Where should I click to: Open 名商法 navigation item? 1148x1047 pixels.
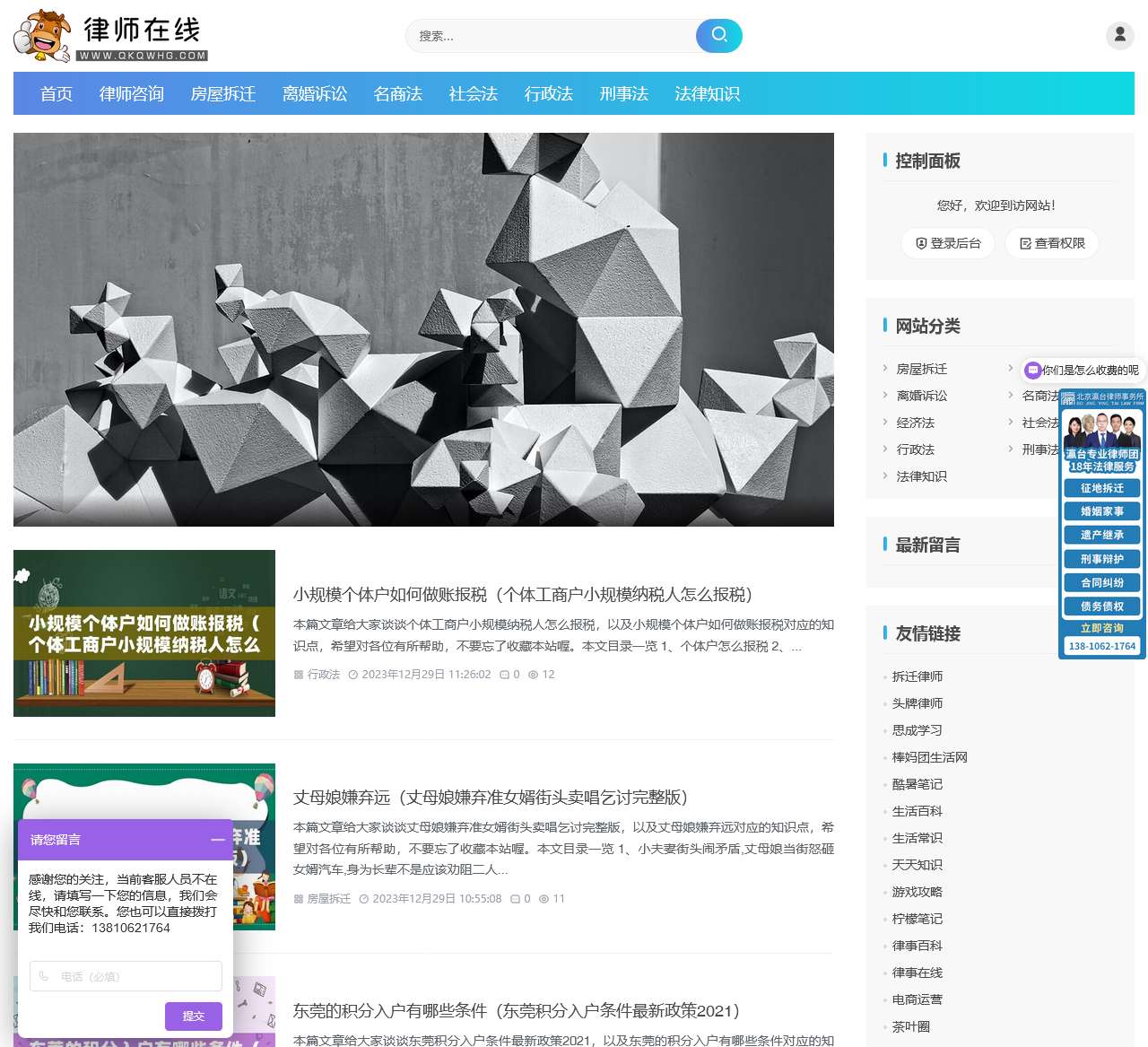(x=398, y=94)
